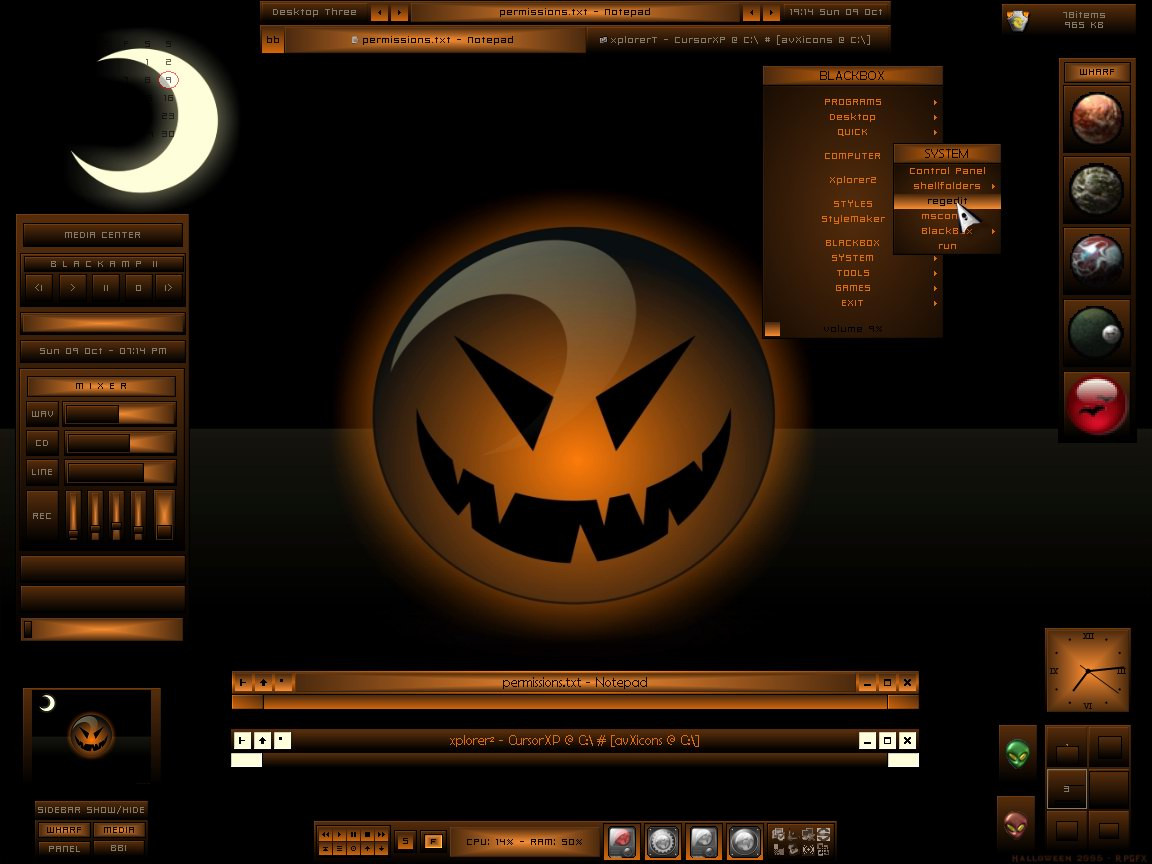Viewport: 1152px width, 864px height.
Task: Click the MEDIA sidebar button
Action: [x=119, y=829]
